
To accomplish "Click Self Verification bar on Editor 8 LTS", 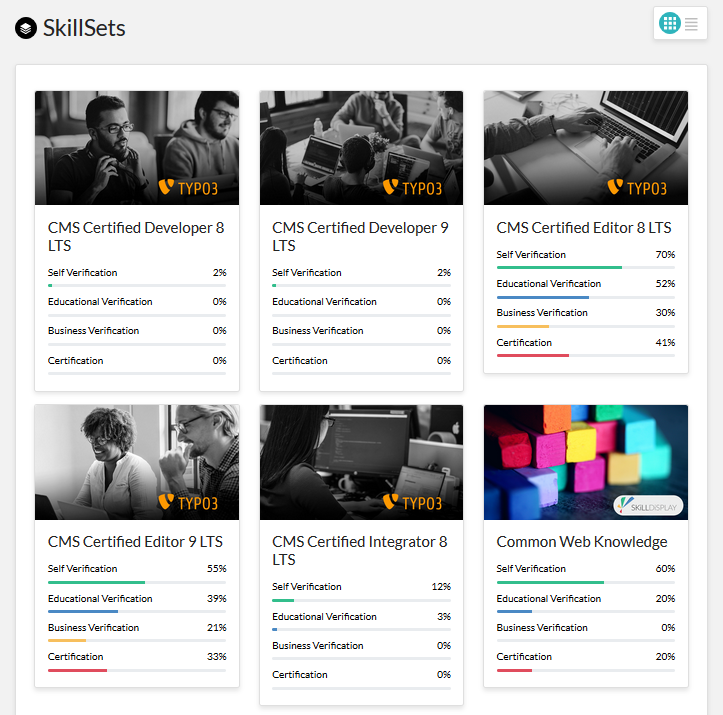I will (x=585, y=267).
